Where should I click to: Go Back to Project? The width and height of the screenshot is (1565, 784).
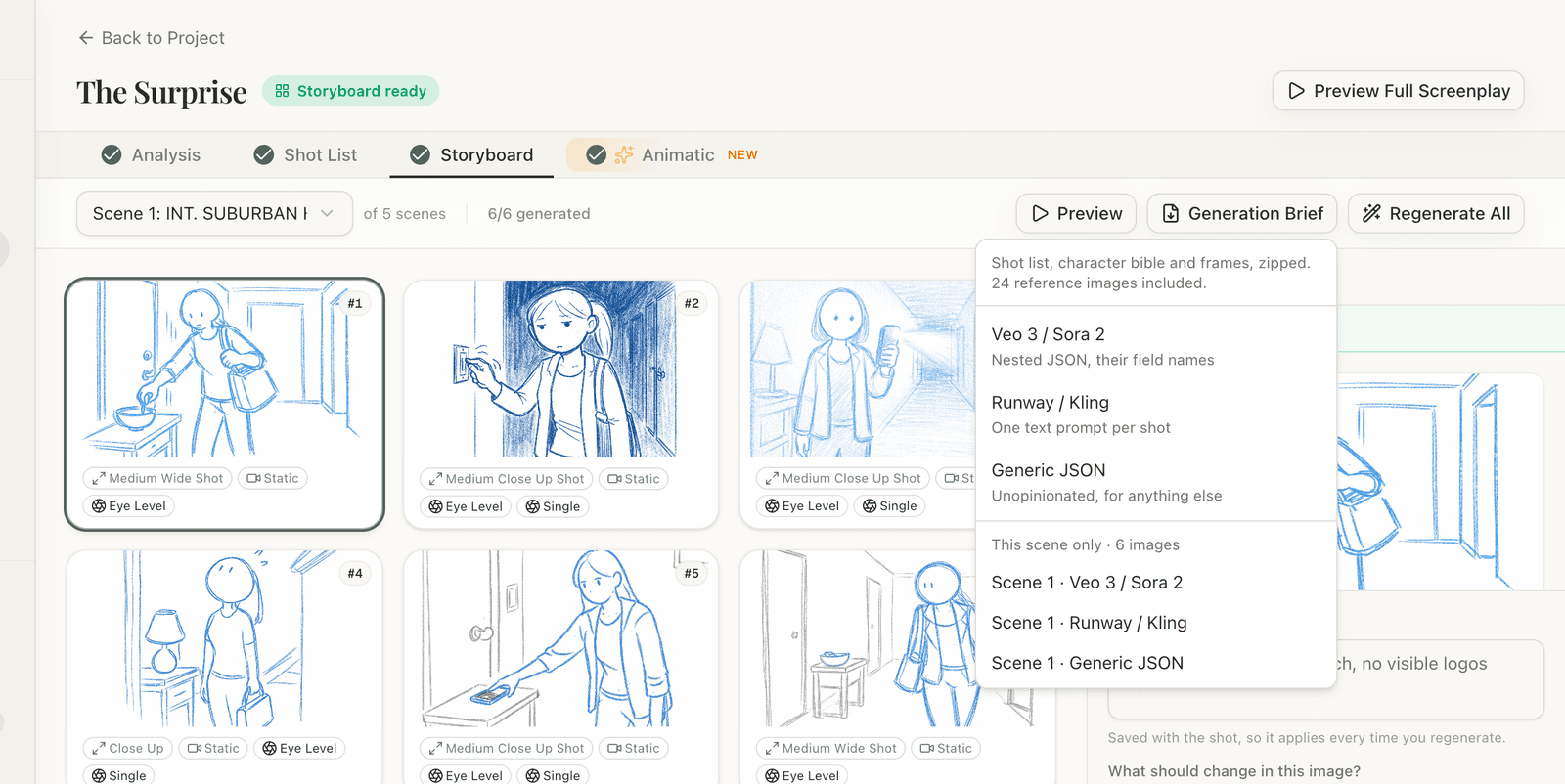pos(152,38)
